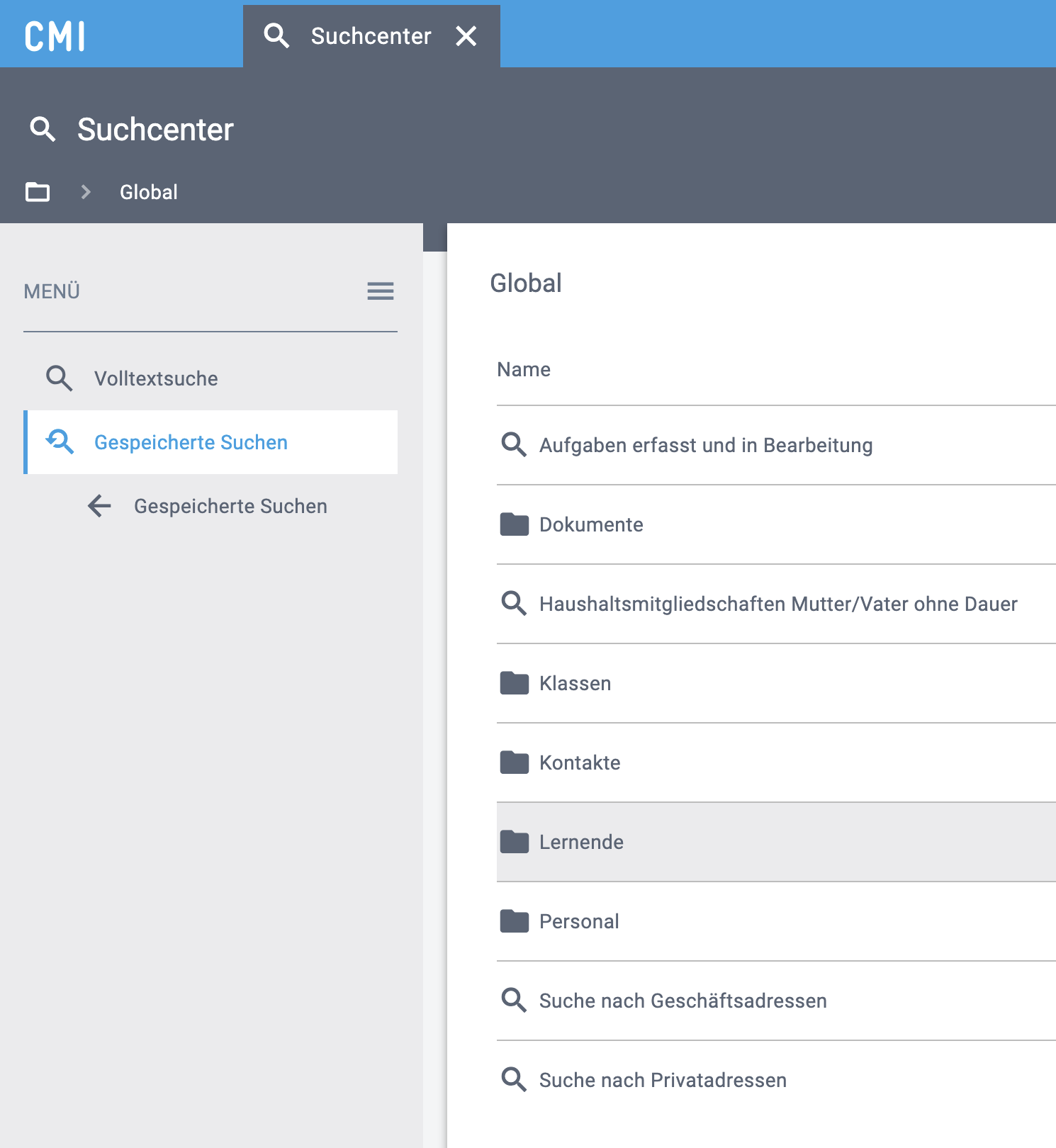Open the Dokumente folder icon
This screenshot has width=1056, height=1148.
[514, 524]
